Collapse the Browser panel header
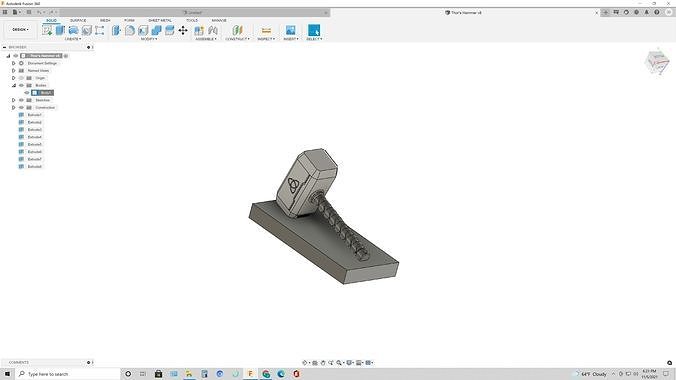 (x=4, y=47)
